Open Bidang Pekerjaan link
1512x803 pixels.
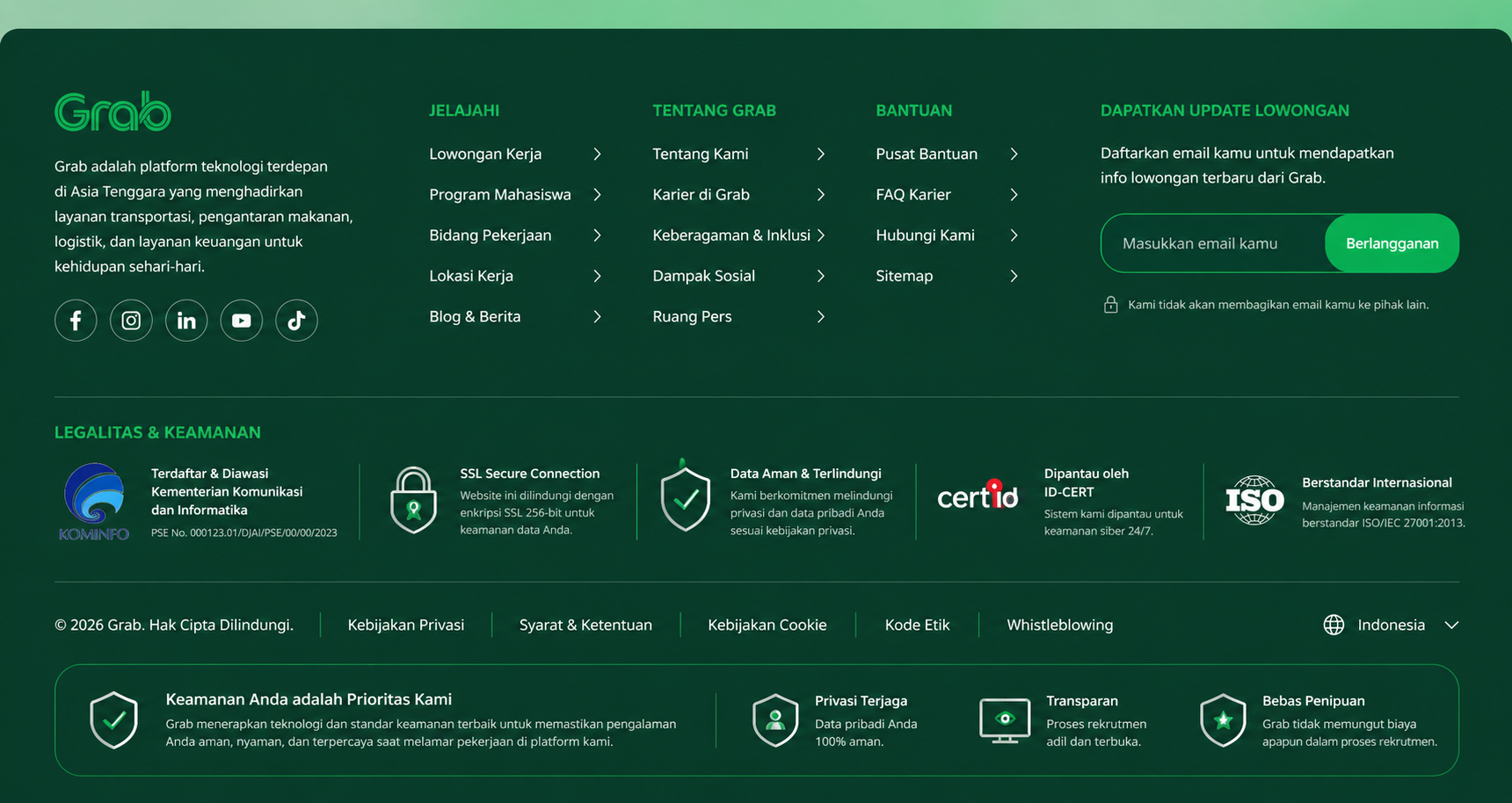point(491,235)
